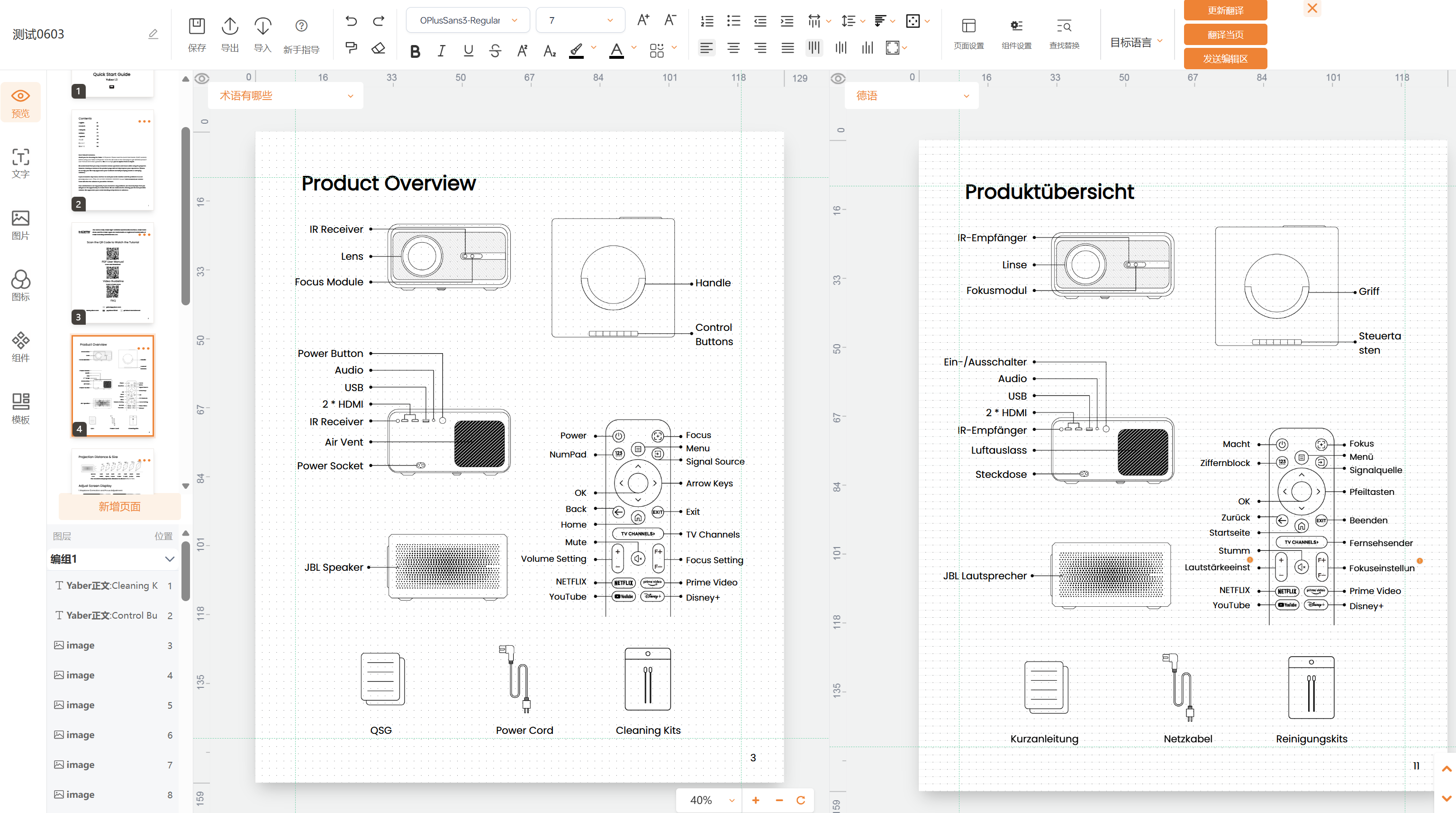Viewport: 1456px width, 813px height.
Task: Select the eraser clear-format tool
Action: [378, 49]
